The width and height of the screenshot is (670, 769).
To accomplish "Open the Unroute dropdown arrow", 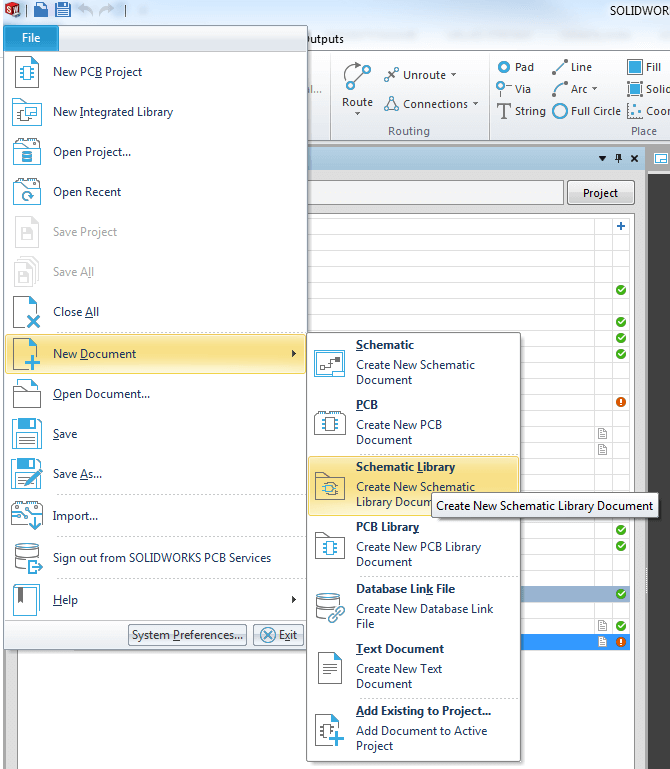I will tap(454, 75).
